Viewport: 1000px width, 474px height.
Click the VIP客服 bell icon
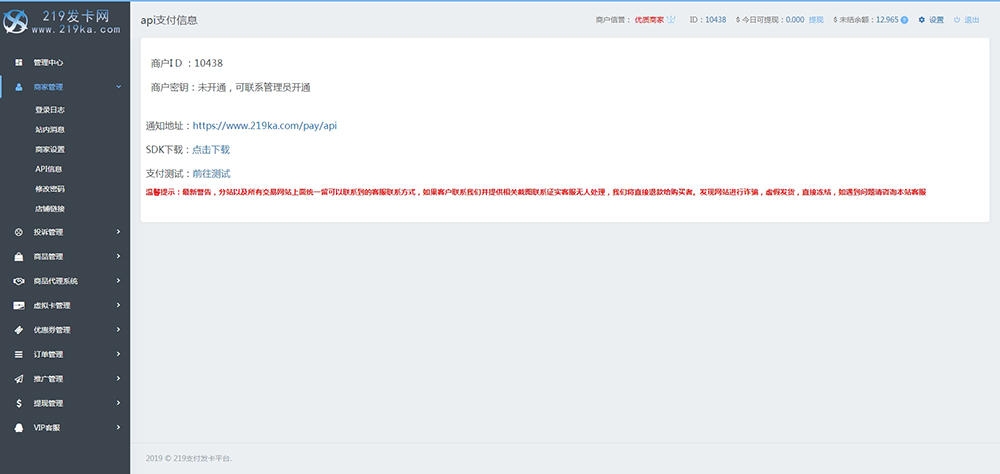[x=19, y=428]
